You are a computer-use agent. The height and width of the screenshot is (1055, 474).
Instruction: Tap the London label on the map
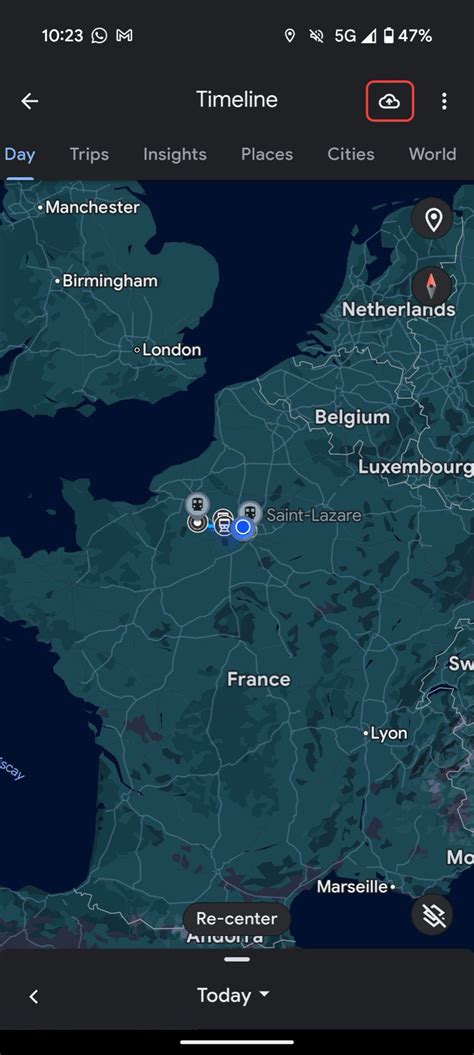(x=172, y=350)
